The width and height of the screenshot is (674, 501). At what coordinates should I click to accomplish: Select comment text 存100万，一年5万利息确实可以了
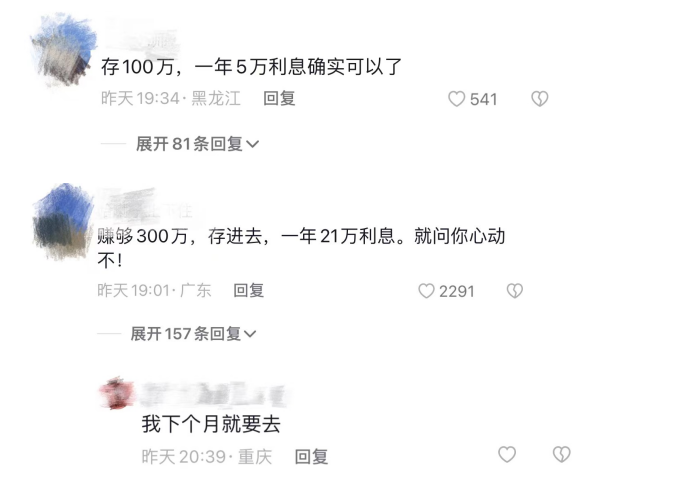pyautogui.click(x=251, y=67)
